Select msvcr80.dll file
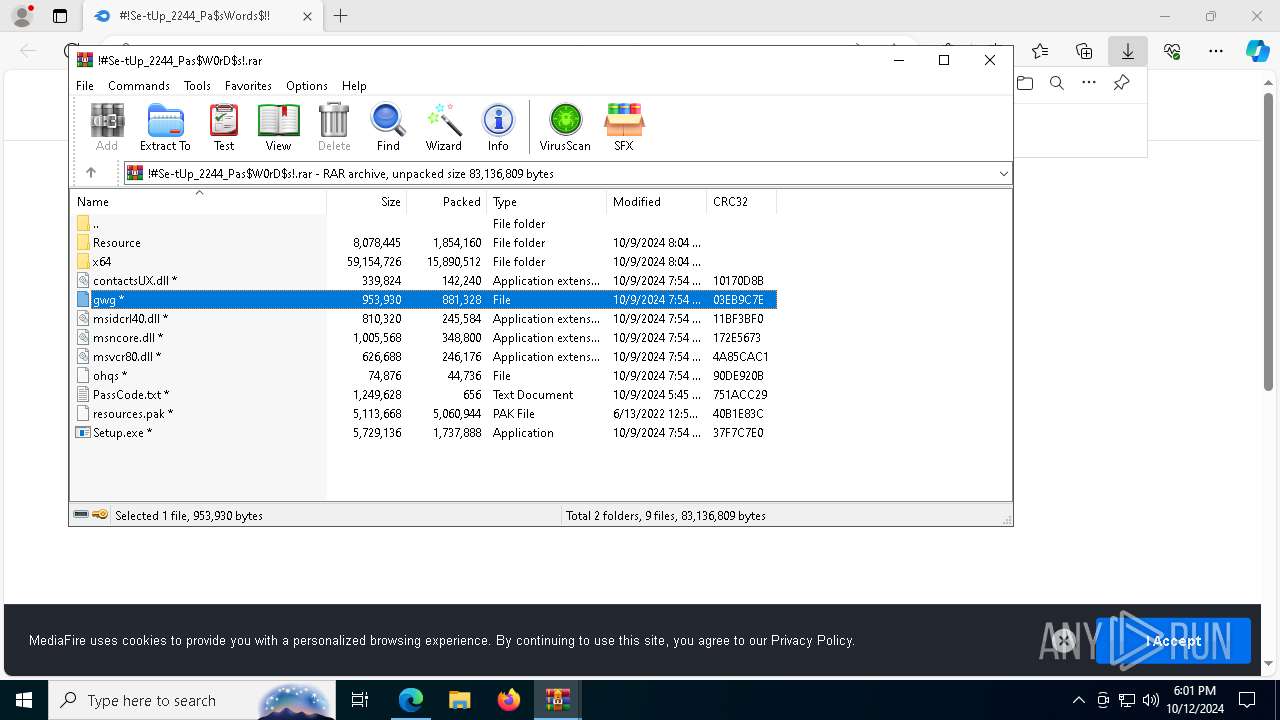 coord(425,357)
